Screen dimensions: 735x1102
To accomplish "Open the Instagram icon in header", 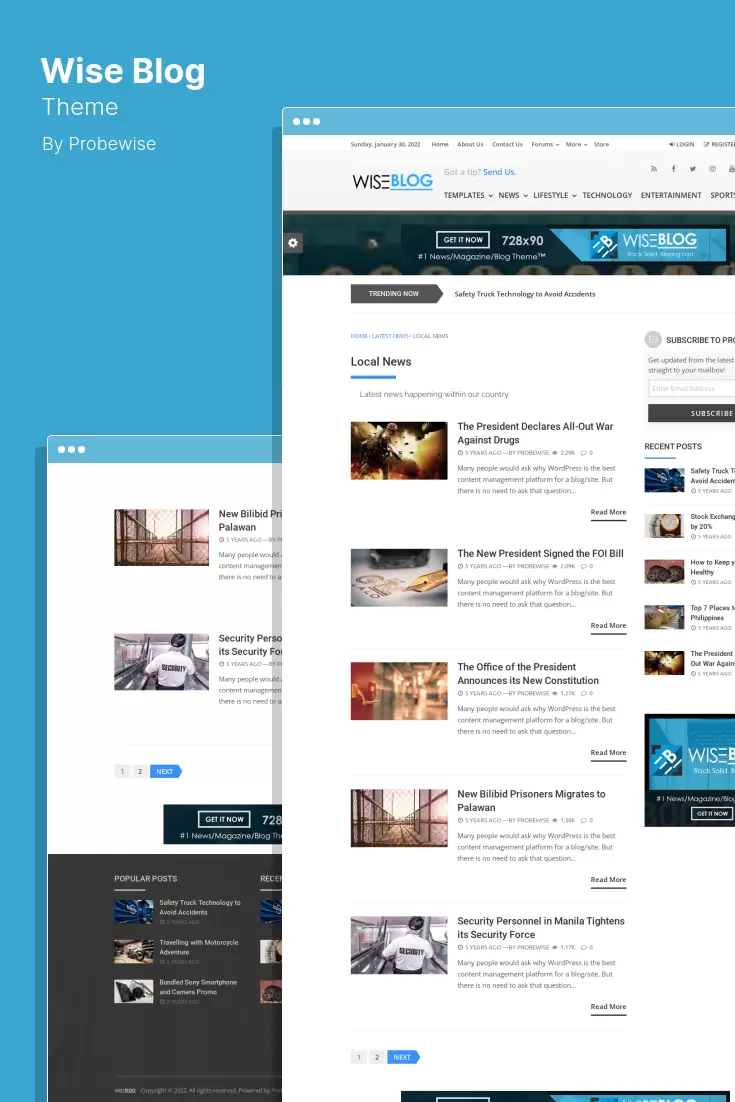I will click(x=713, y=169).
